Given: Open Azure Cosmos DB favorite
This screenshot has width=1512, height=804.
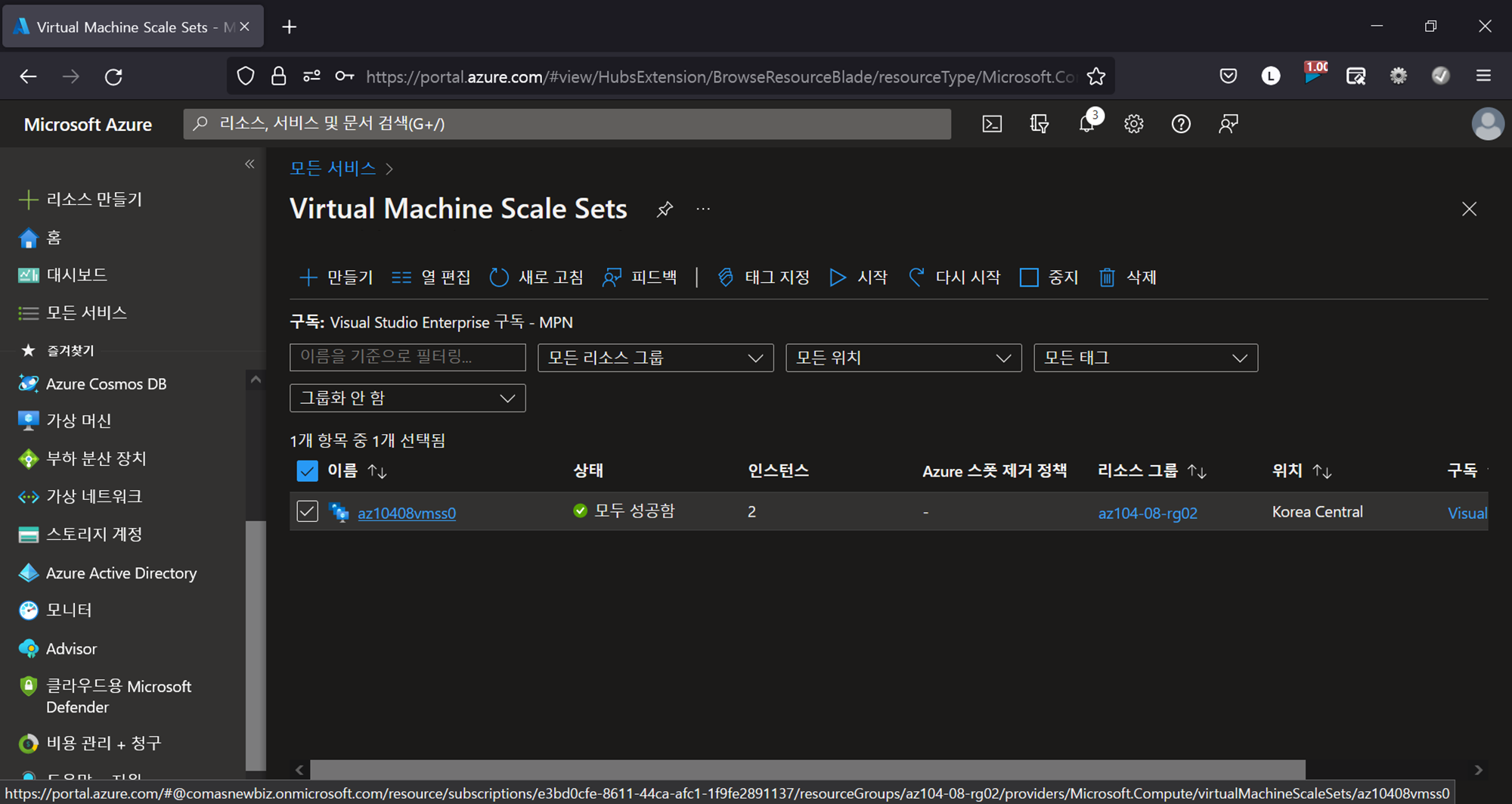Looking at the screenshot, I should (x=91, y=383).
